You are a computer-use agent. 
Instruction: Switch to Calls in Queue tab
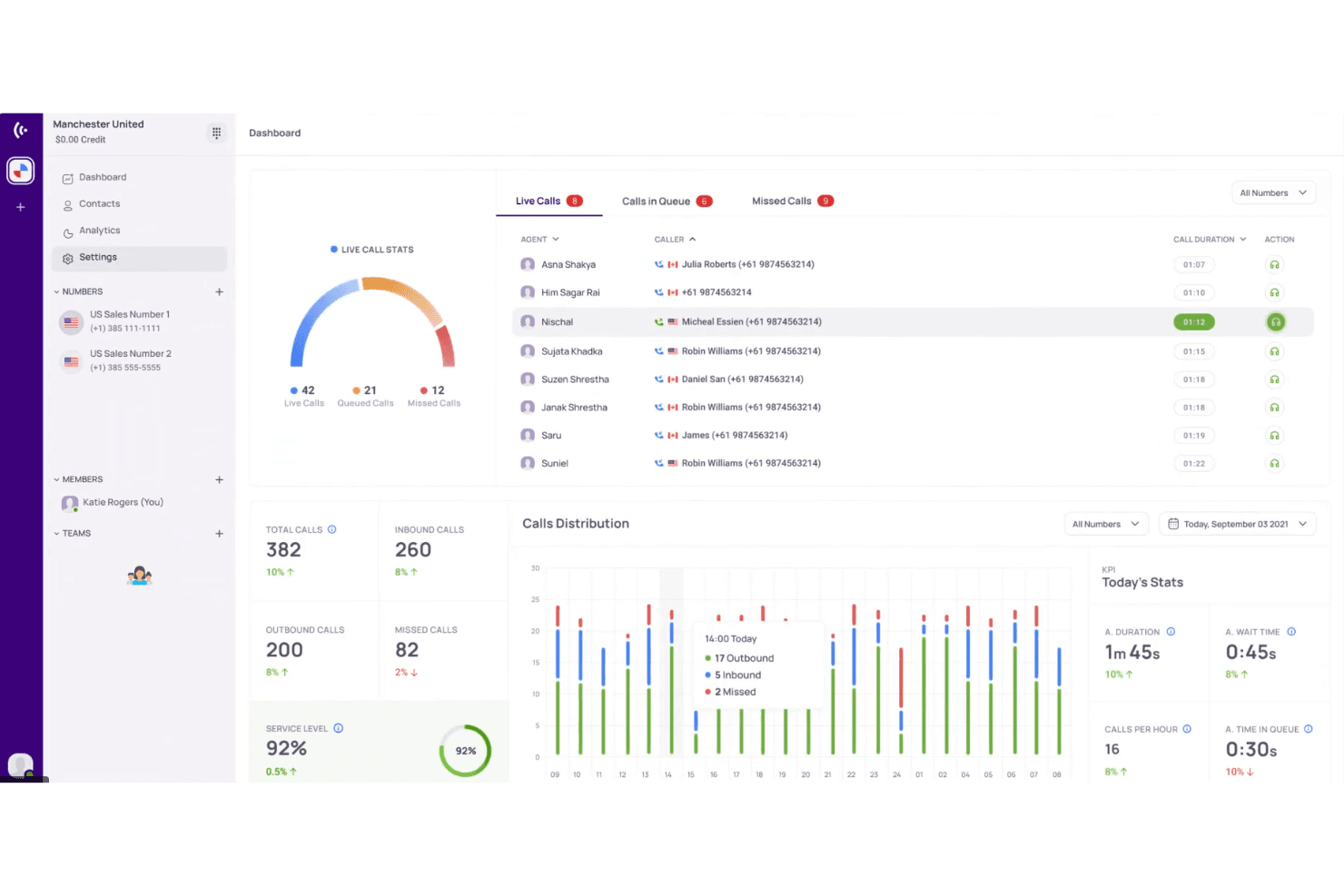[667, 202]
